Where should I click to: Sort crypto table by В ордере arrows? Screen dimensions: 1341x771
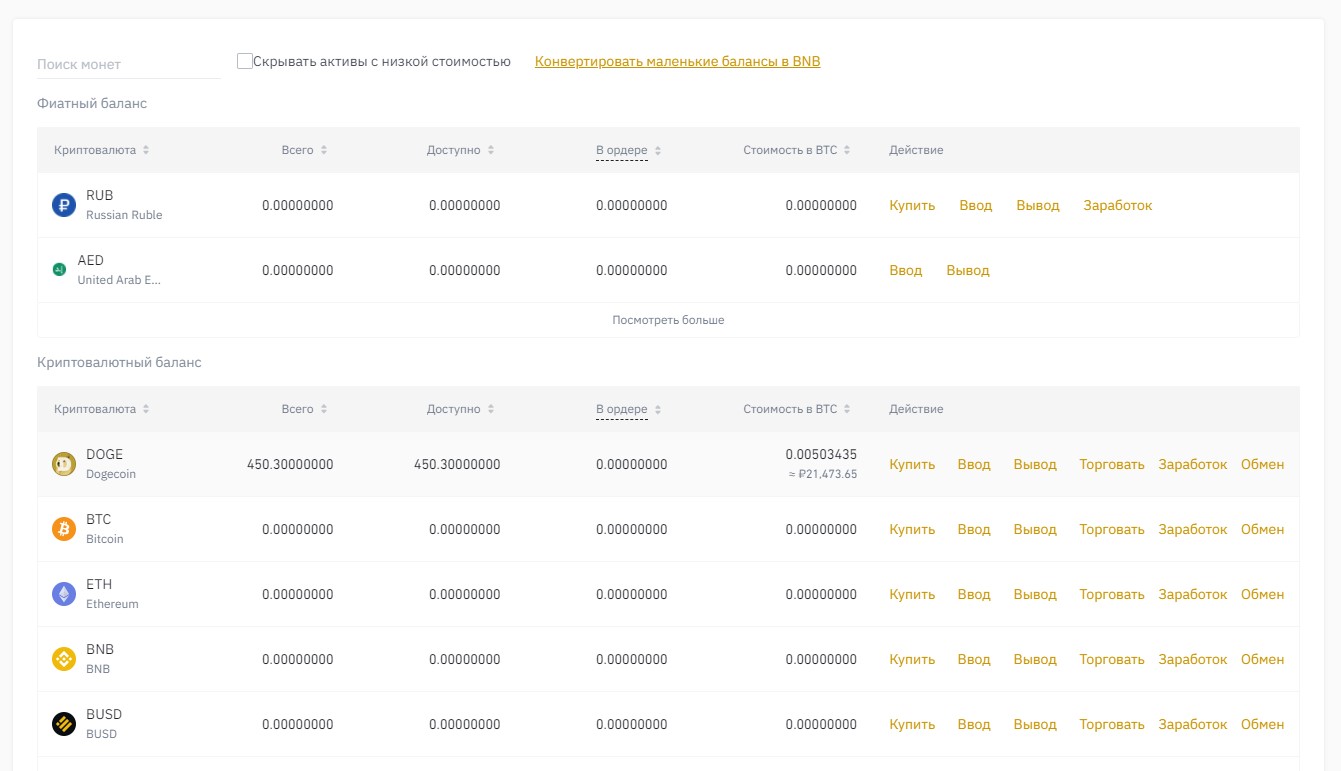coord(658,410)
